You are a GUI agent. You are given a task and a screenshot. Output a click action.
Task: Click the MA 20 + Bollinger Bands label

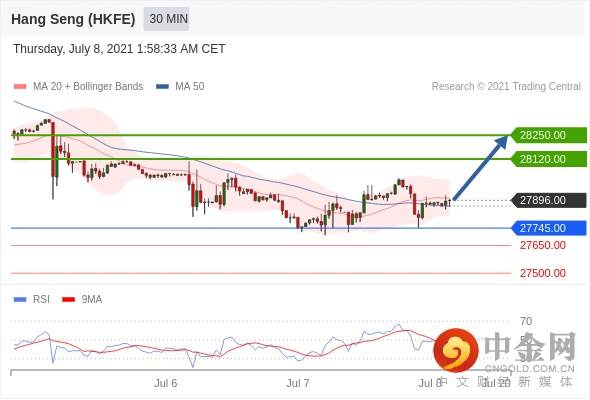coord(88,87)
